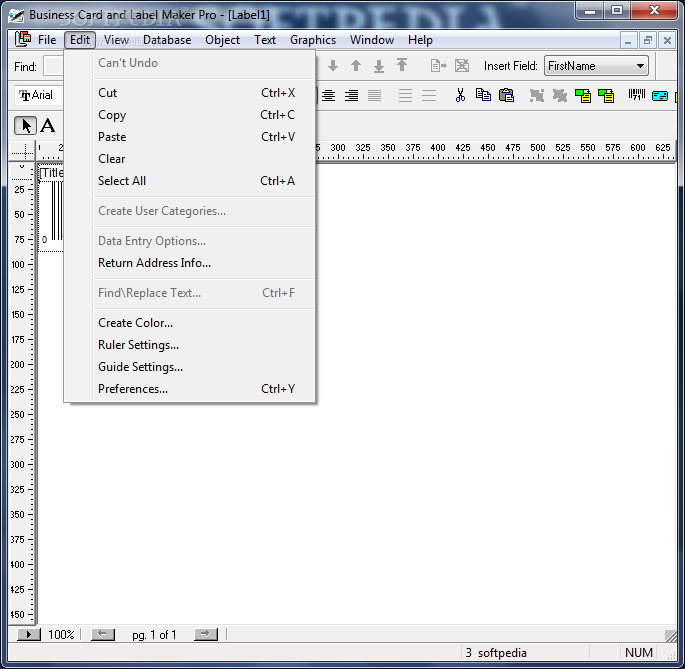
Task: Click the crossed-out record delete icon
Action: click(462, 66)
